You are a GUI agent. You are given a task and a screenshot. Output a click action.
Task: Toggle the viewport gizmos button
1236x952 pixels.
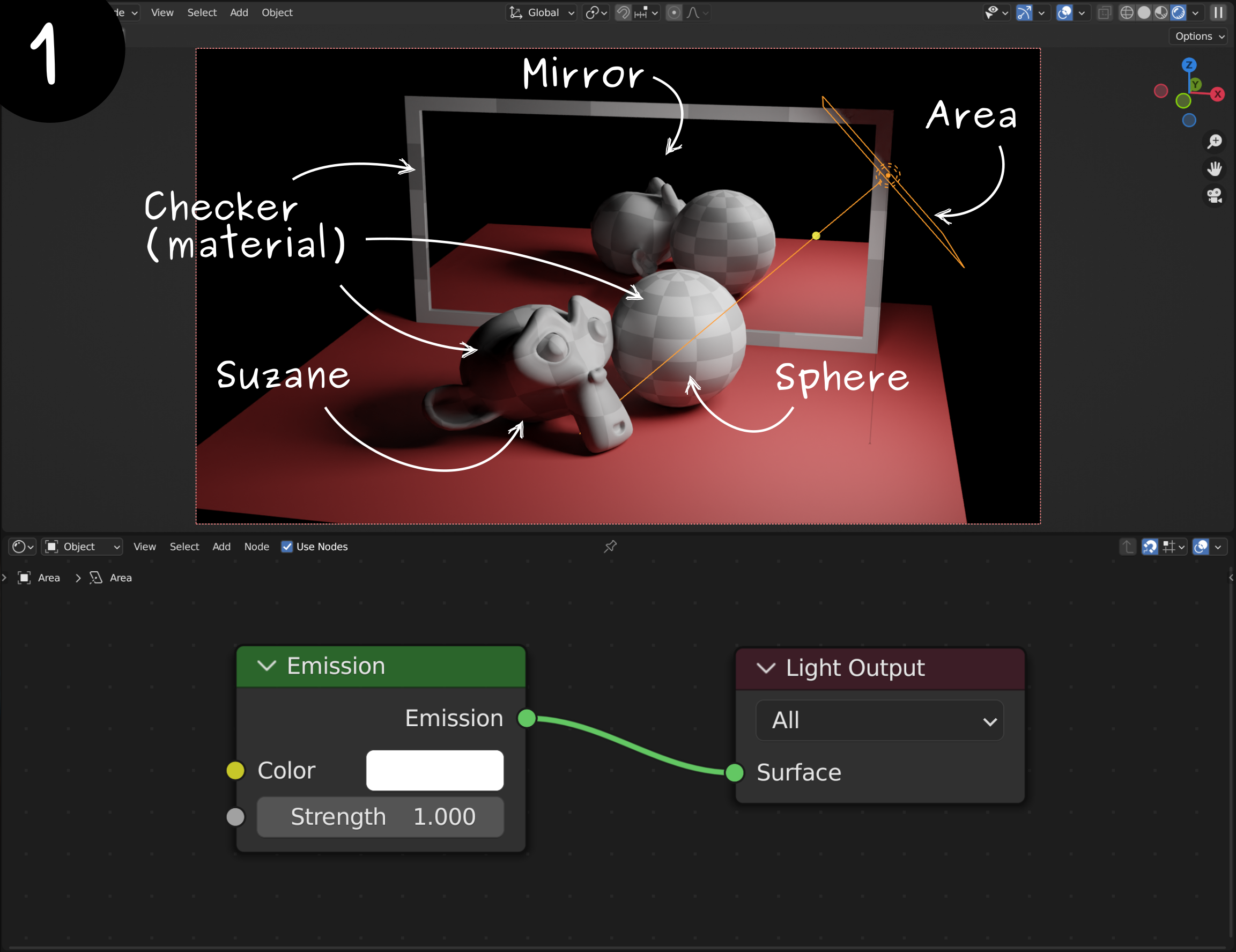click(1024, 12)
